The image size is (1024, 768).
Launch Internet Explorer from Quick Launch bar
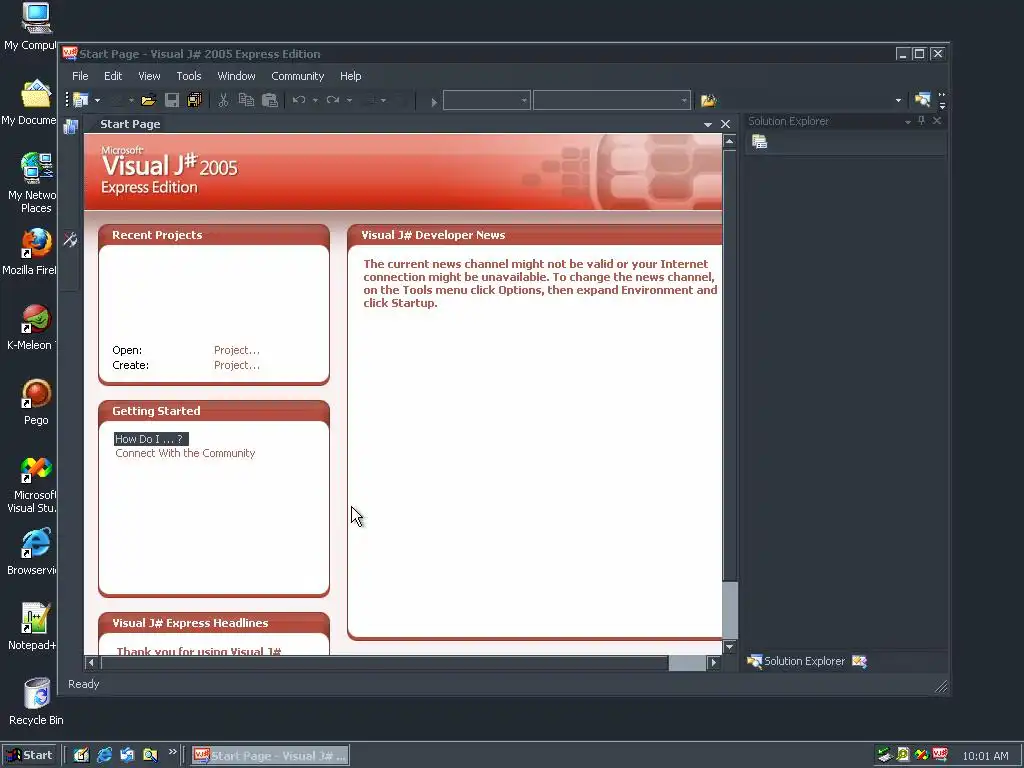click(x=104, y=755)
